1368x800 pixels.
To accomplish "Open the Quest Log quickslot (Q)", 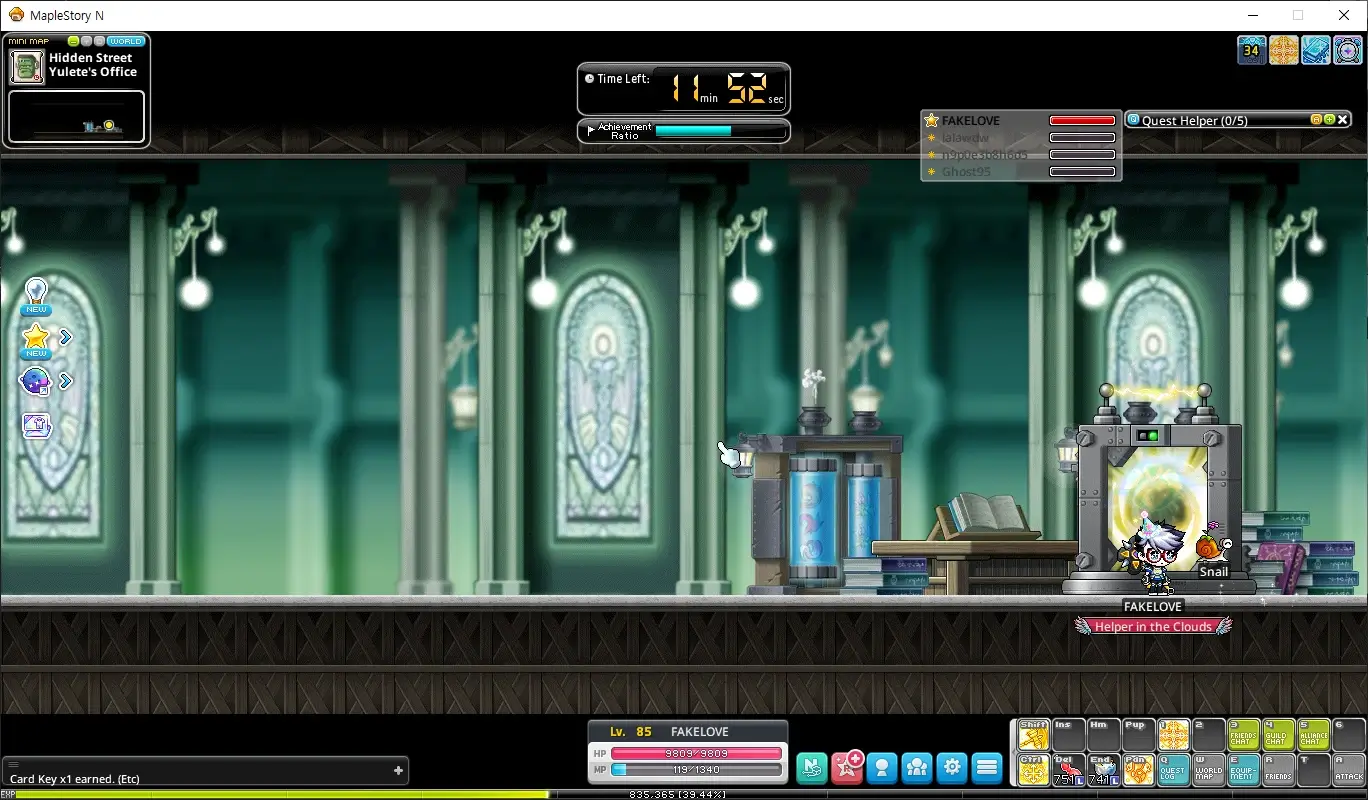I will pyautogui.click(x=1173, y=769).
